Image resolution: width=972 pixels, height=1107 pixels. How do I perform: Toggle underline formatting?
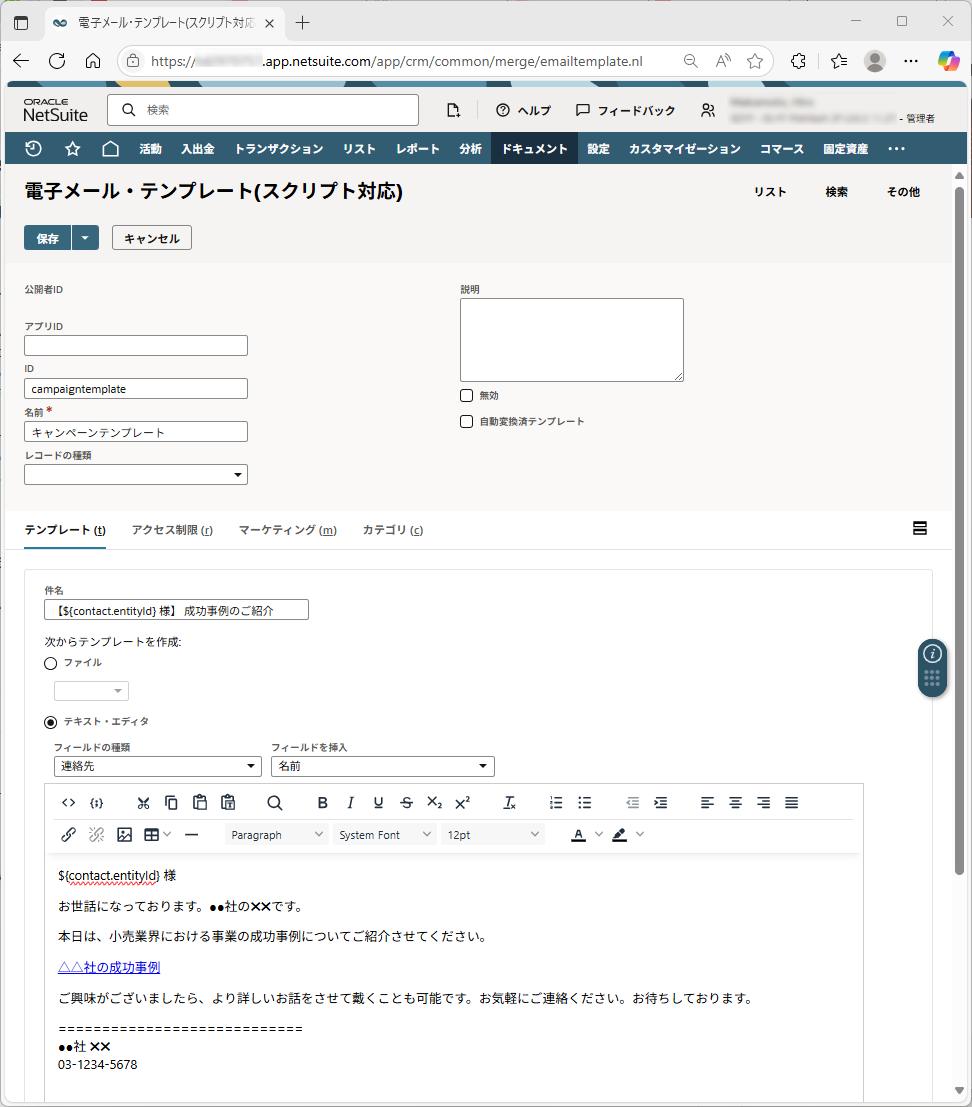tap(378, 803)
